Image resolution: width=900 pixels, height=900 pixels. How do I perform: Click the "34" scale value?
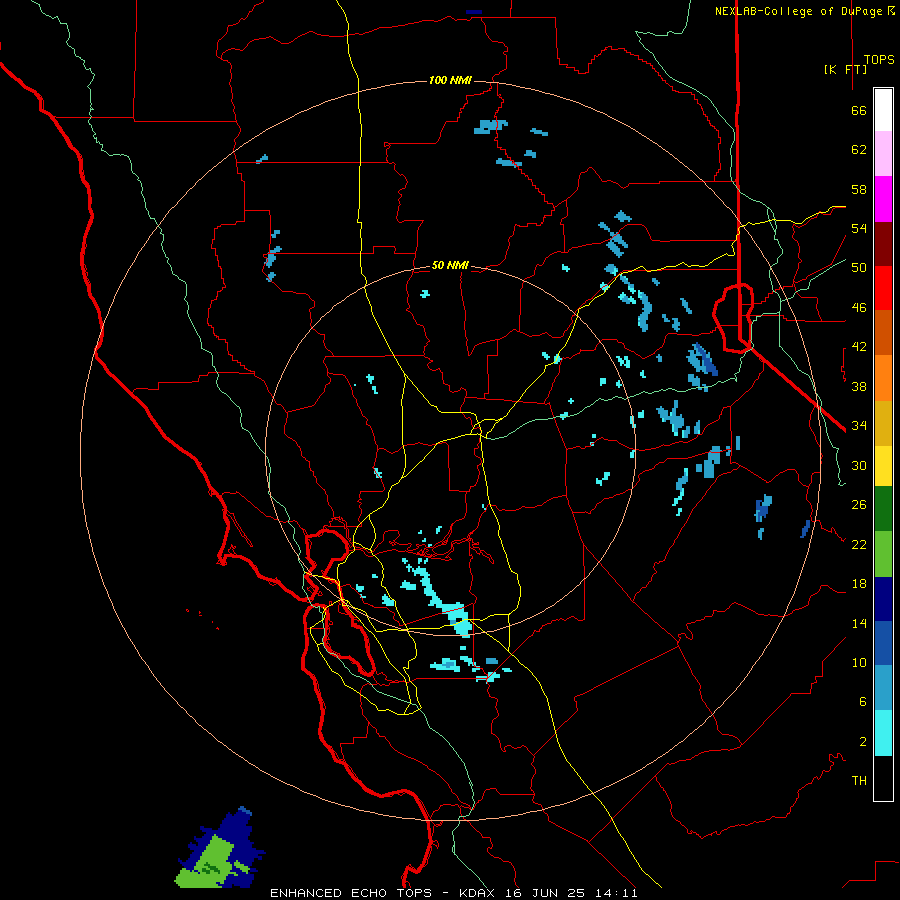point(859,426)
